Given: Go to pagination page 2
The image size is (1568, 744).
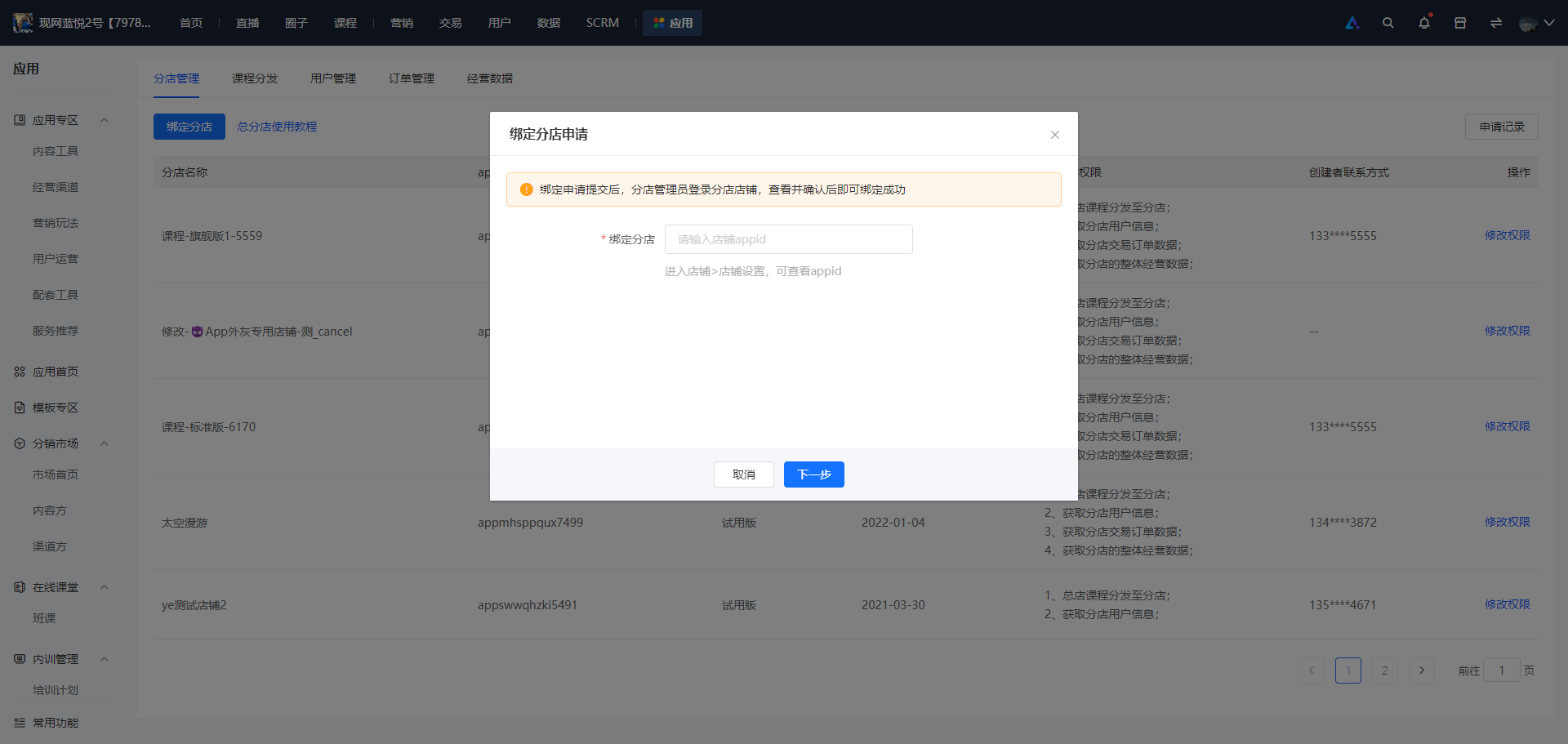Looking at the screenshot, I should [1385, 670].
